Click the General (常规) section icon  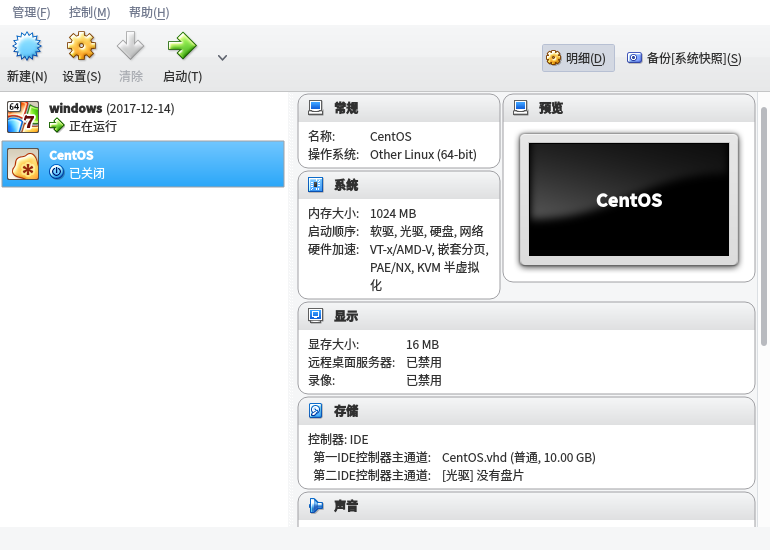tap(315, 108)
